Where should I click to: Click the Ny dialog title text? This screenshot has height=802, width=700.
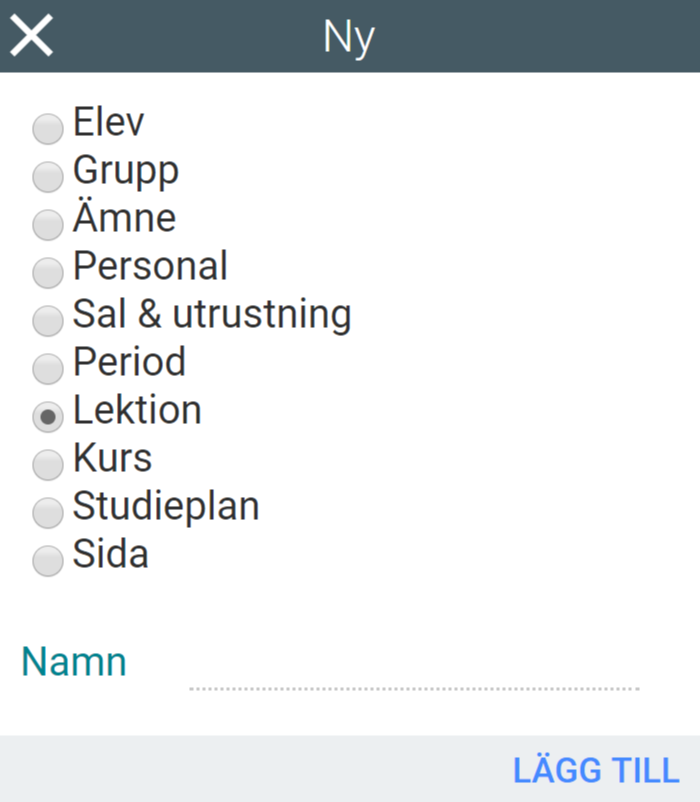click(x=349, y=37)
